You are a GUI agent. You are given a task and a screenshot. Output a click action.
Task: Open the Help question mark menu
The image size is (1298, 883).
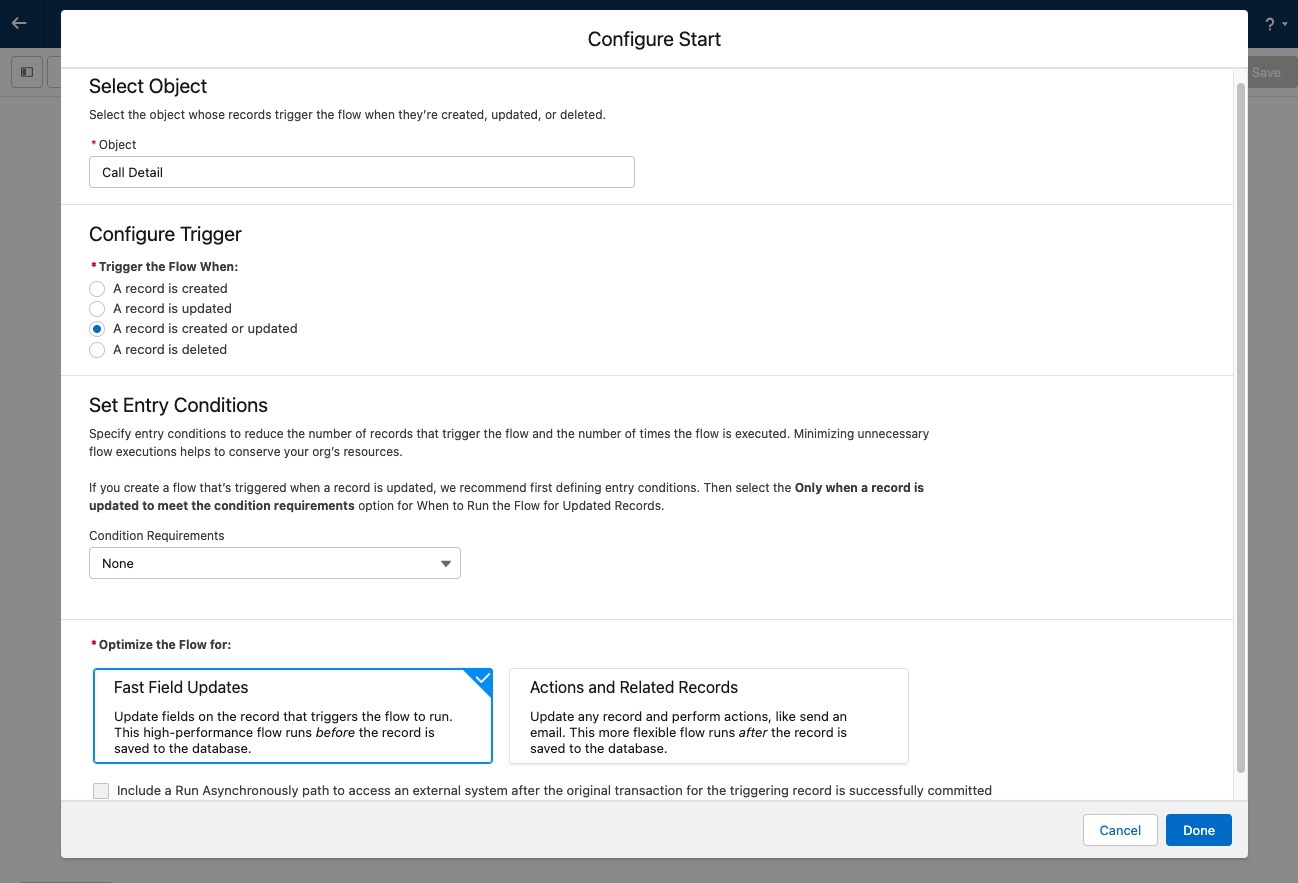click(1271, 24)
